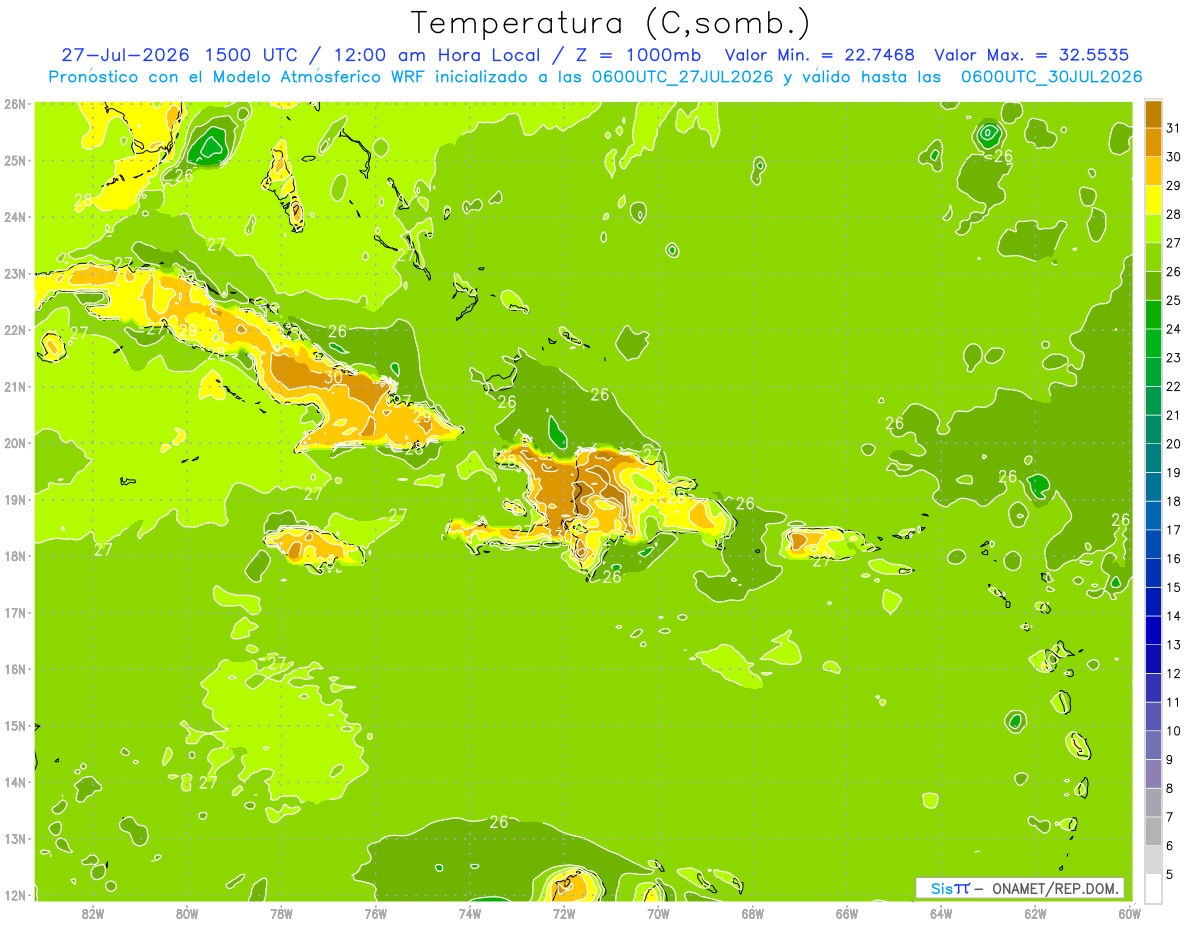The image size is (1200, 927).
Task: Click the "26N" latitude axis label
Action: 15,103
